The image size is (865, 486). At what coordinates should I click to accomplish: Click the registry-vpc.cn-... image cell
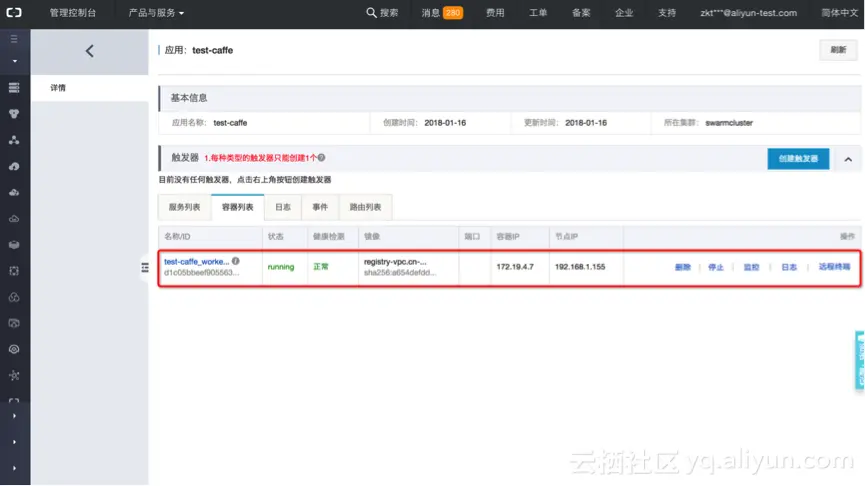click(395, 261)
